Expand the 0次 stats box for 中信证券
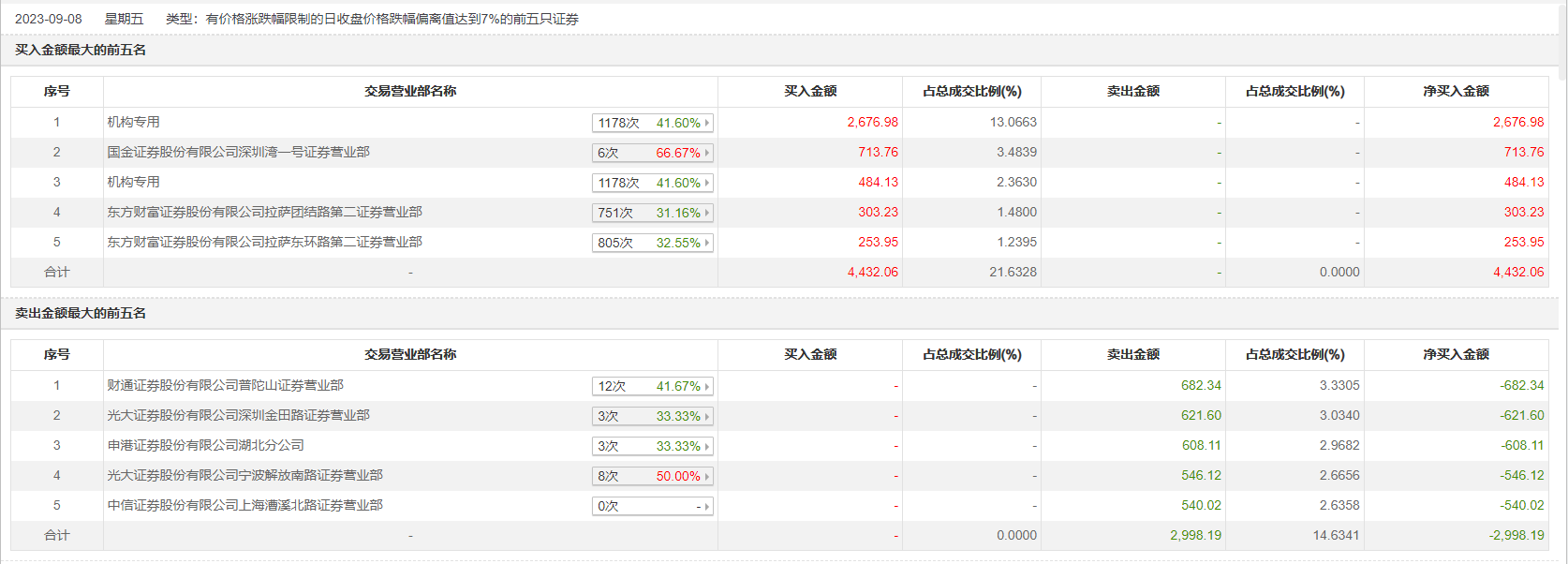Screen dimensions: 1568x564 click(652, 506)
